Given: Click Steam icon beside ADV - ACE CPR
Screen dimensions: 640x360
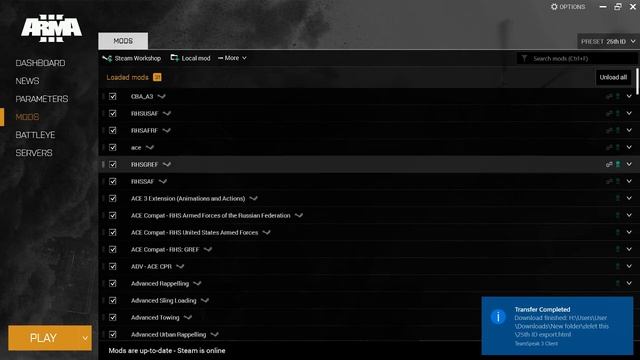Looking at the screenshot, I should point(180,267).
